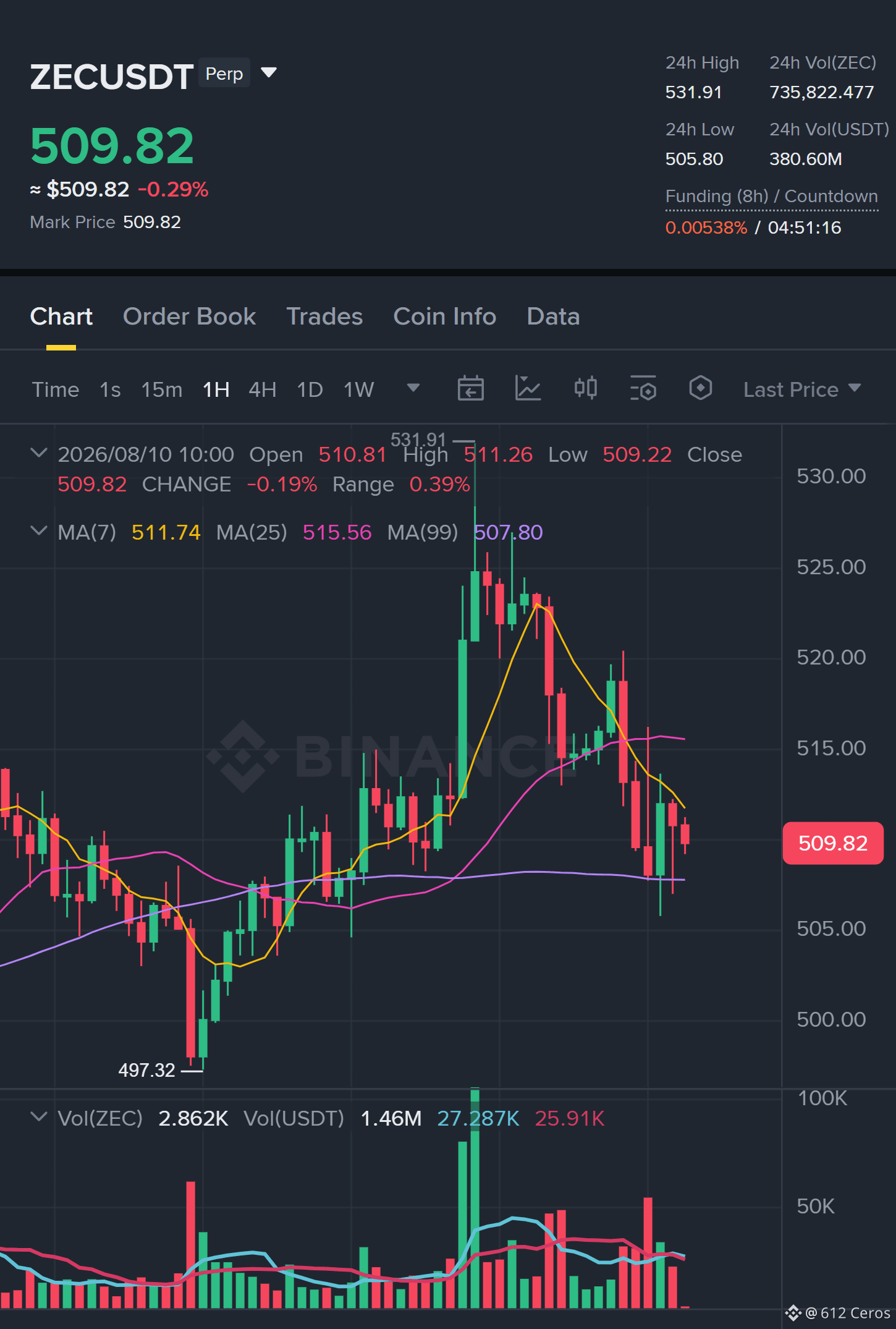Screen dimensions: 896x1329
Task: Click the 509.82 current price tag on axis
Action: click(833, 843)
